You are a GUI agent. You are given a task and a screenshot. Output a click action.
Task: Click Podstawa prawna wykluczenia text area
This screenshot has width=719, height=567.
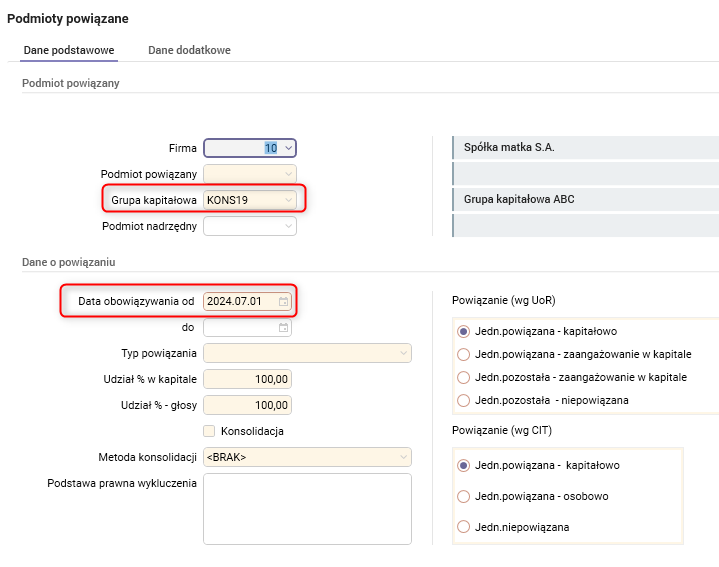coord(307,509)
